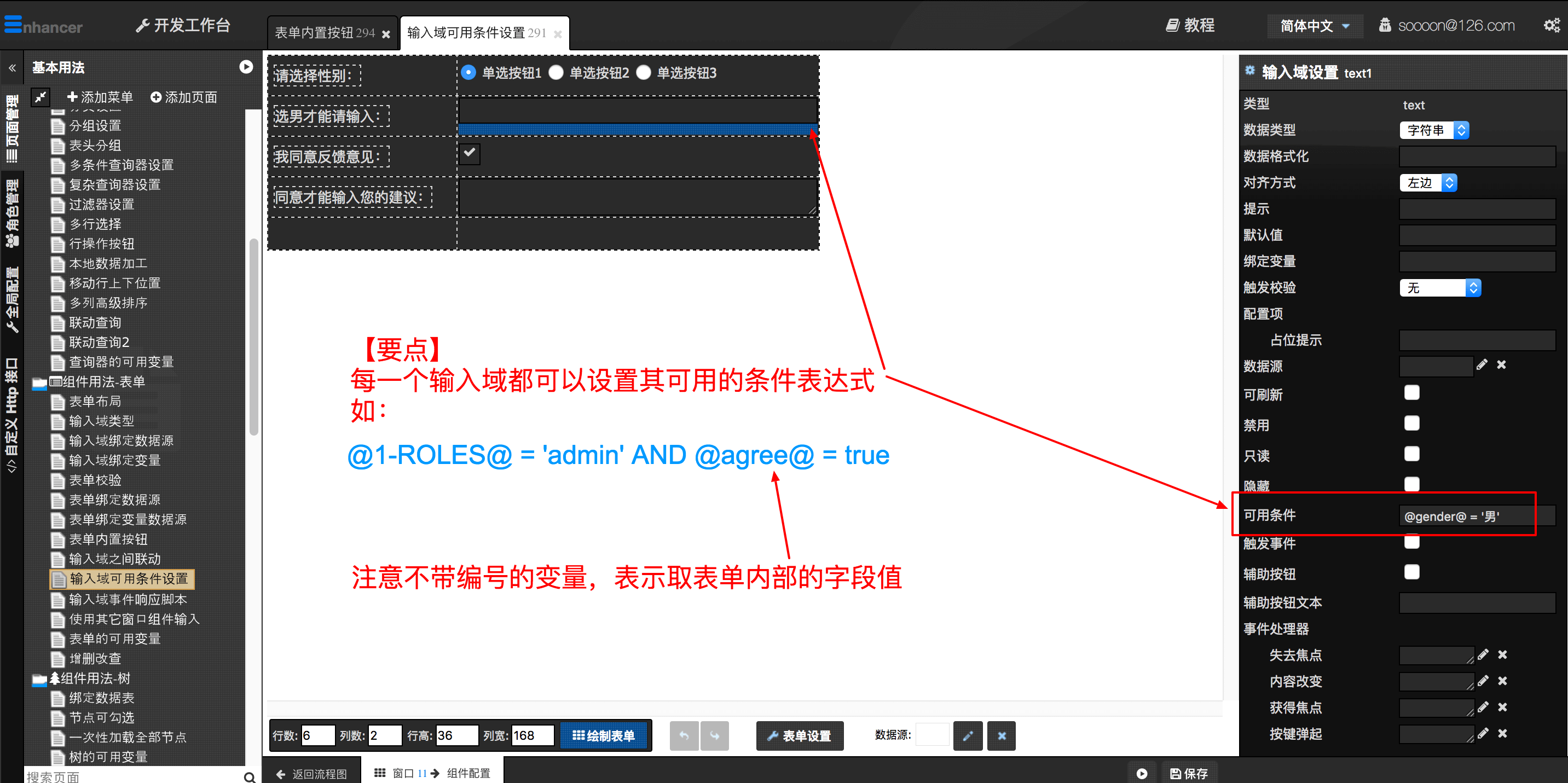
Task: Click the 保存 button
Action: (x=1189, y=773)
